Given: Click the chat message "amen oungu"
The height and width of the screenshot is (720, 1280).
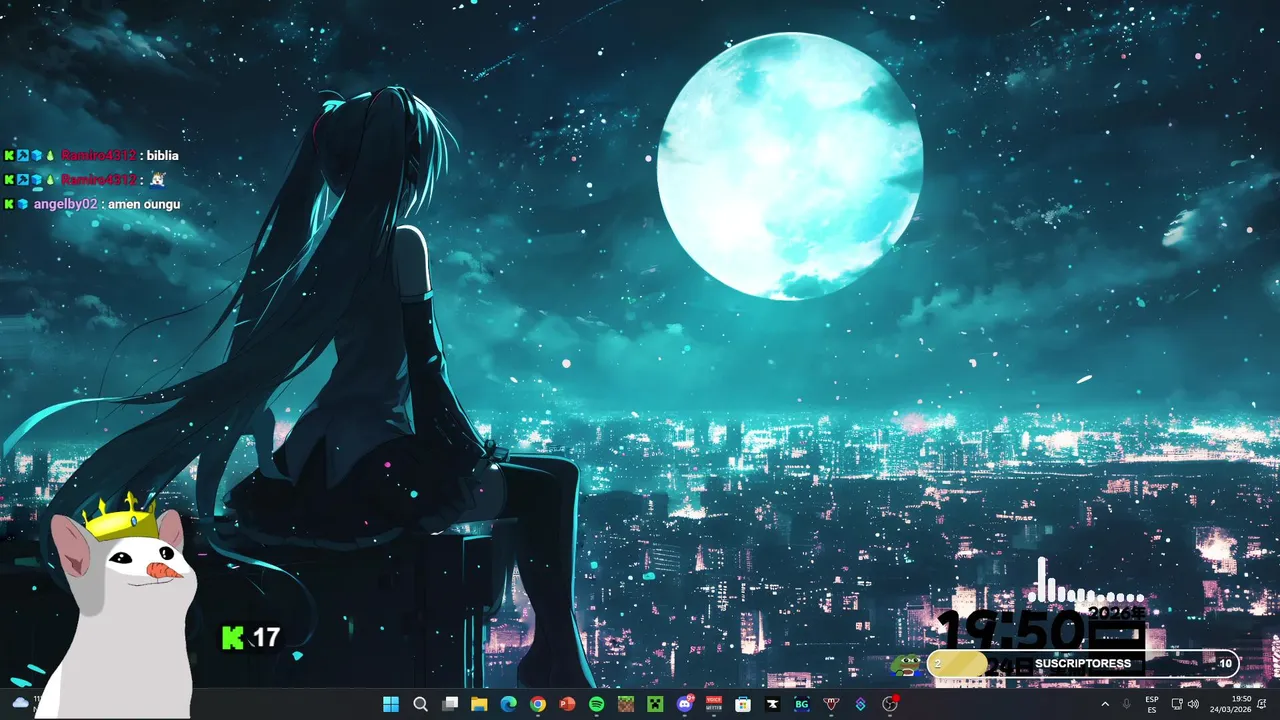Looking at the screenshot, I should (x=145, y=204).
